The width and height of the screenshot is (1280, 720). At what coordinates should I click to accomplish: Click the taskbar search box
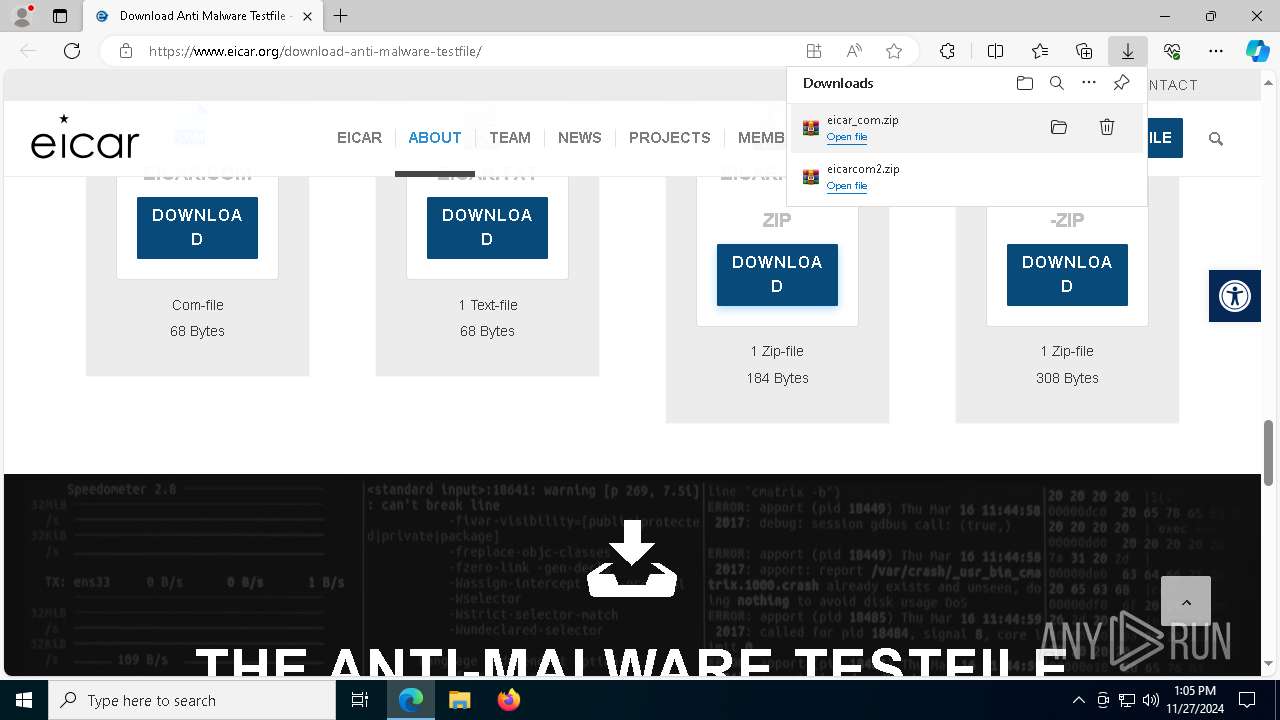click(192, 700)
